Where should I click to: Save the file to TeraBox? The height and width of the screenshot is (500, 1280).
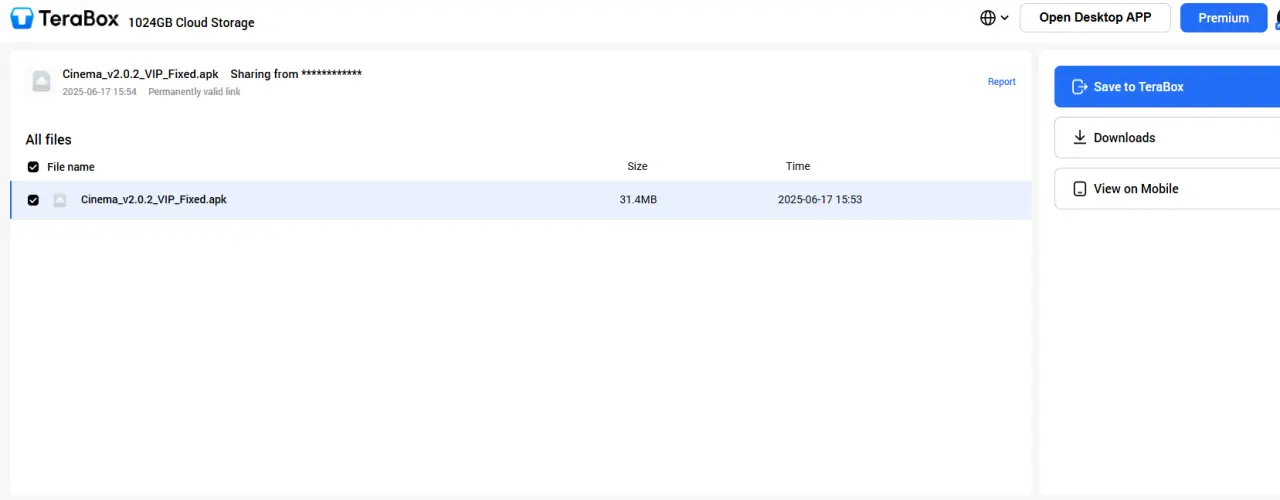pos(1167,87)
